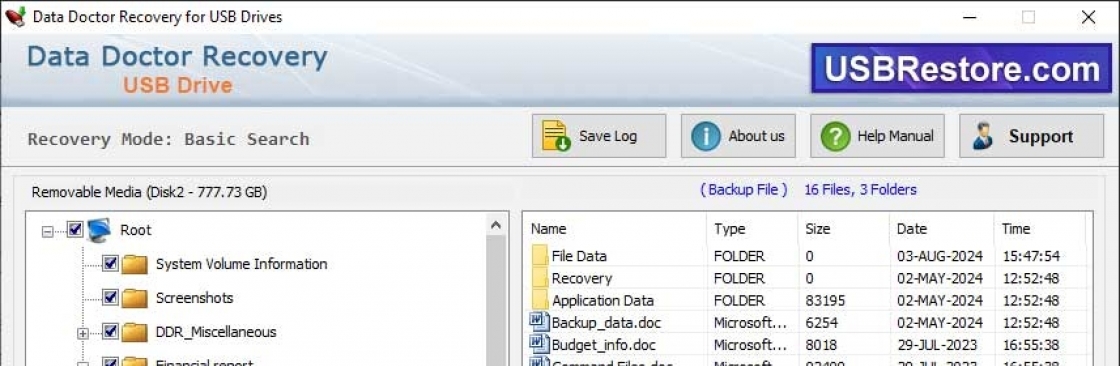Click the Application Data folder icon
The image size is (1120, 366).
pos(539,300)
